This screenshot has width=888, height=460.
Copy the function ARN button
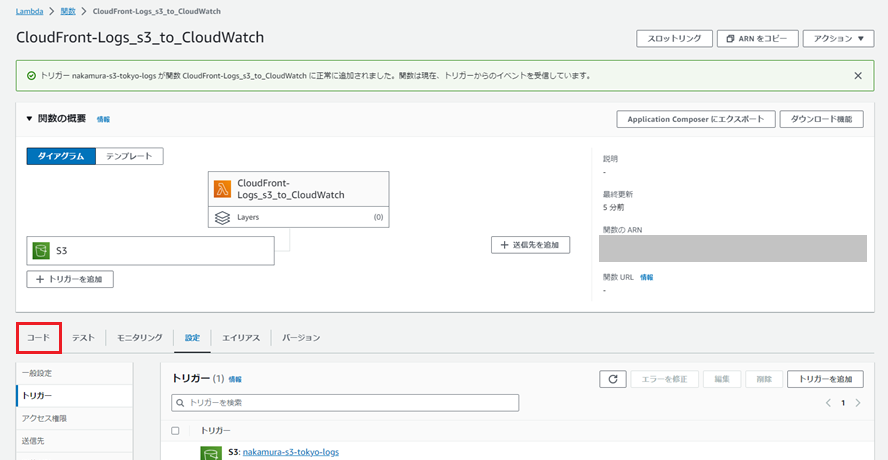758,39
